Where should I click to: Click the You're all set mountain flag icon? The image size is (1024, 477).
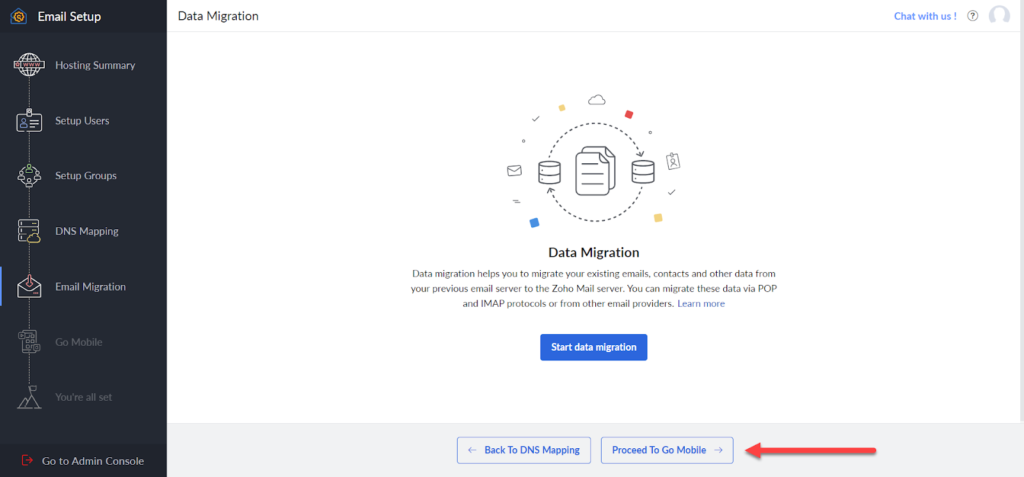[29, 397]
